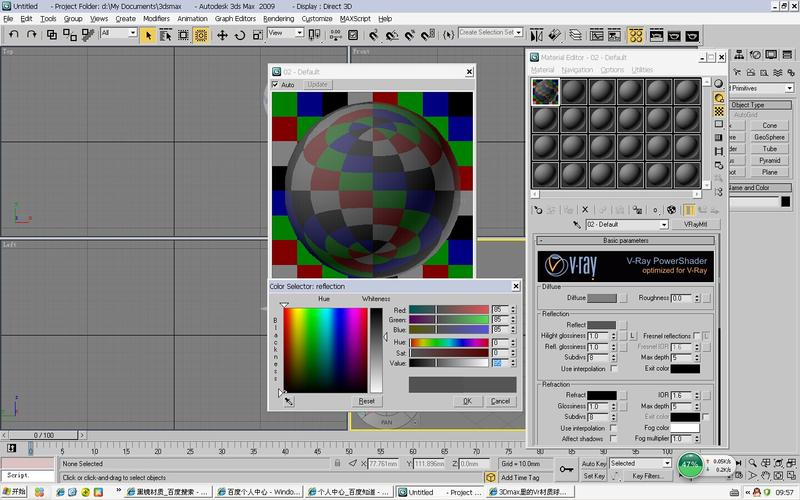
Task: Click the eyedropper icon in Color Selector
Action: pos(289,401)
